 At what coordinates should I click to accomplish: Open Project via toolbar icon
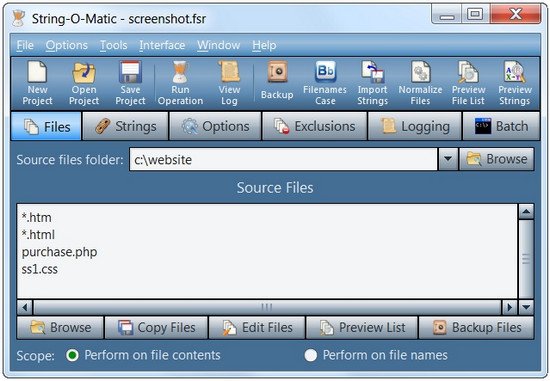pyautogui.click(x=84, y=83)
